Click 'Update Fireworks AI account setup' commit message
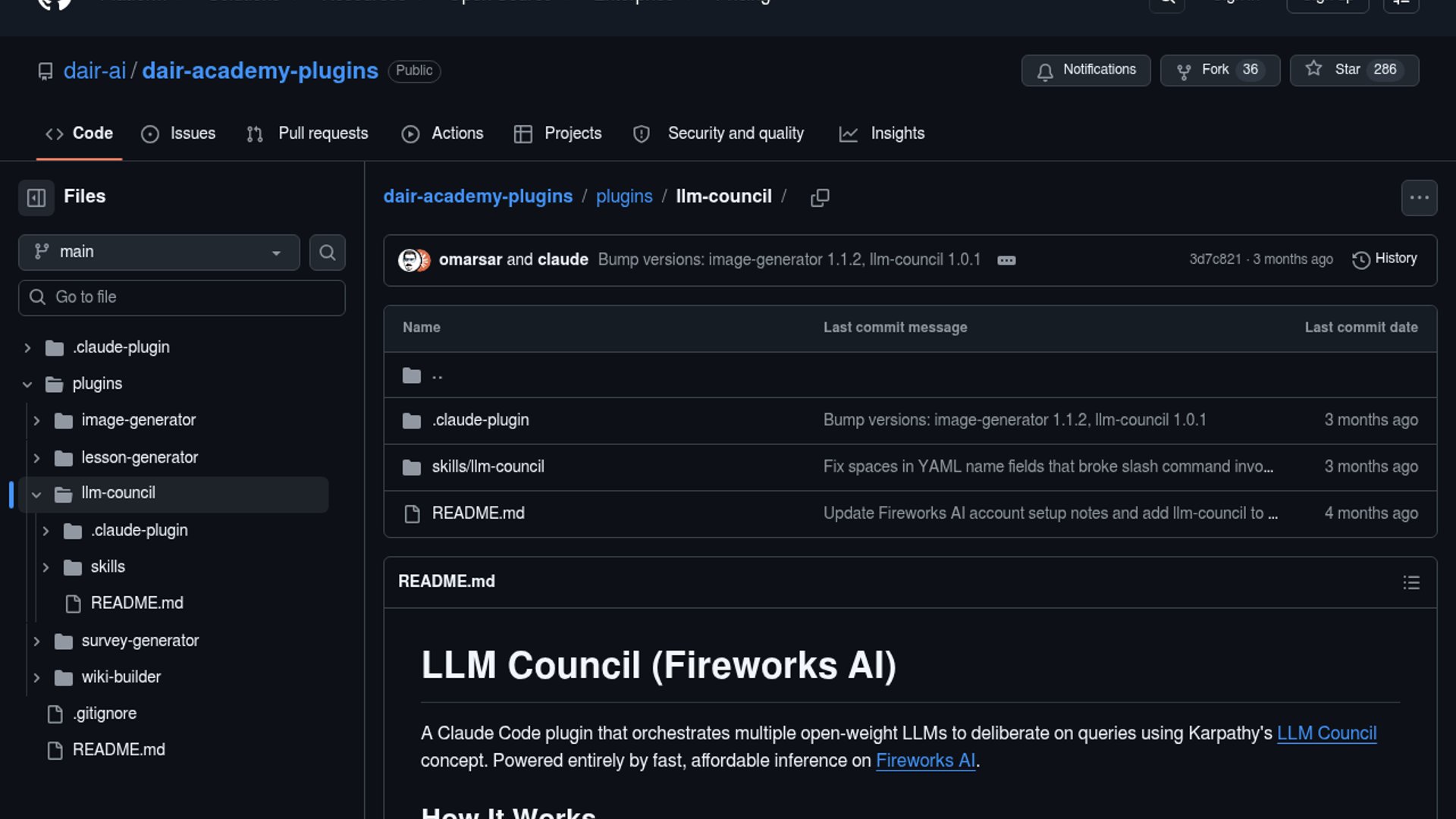This screenshot has width=1456, height=819. click(1050, 513)
